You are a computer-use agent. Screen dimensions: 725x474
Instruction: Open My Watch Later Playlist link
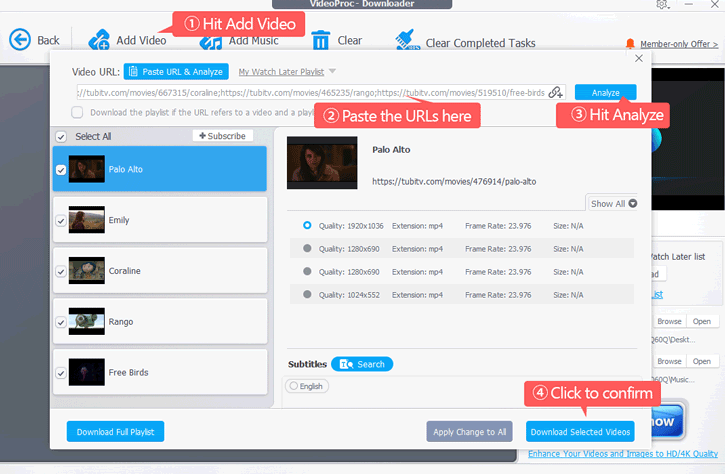[281, 72]
